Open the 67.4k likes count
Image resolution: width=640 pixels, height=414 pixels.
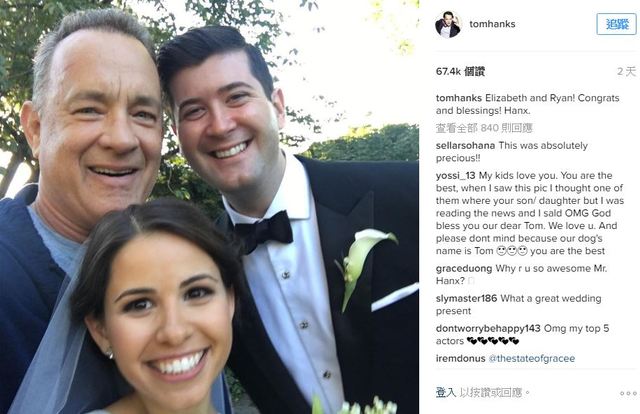[460, 71]
